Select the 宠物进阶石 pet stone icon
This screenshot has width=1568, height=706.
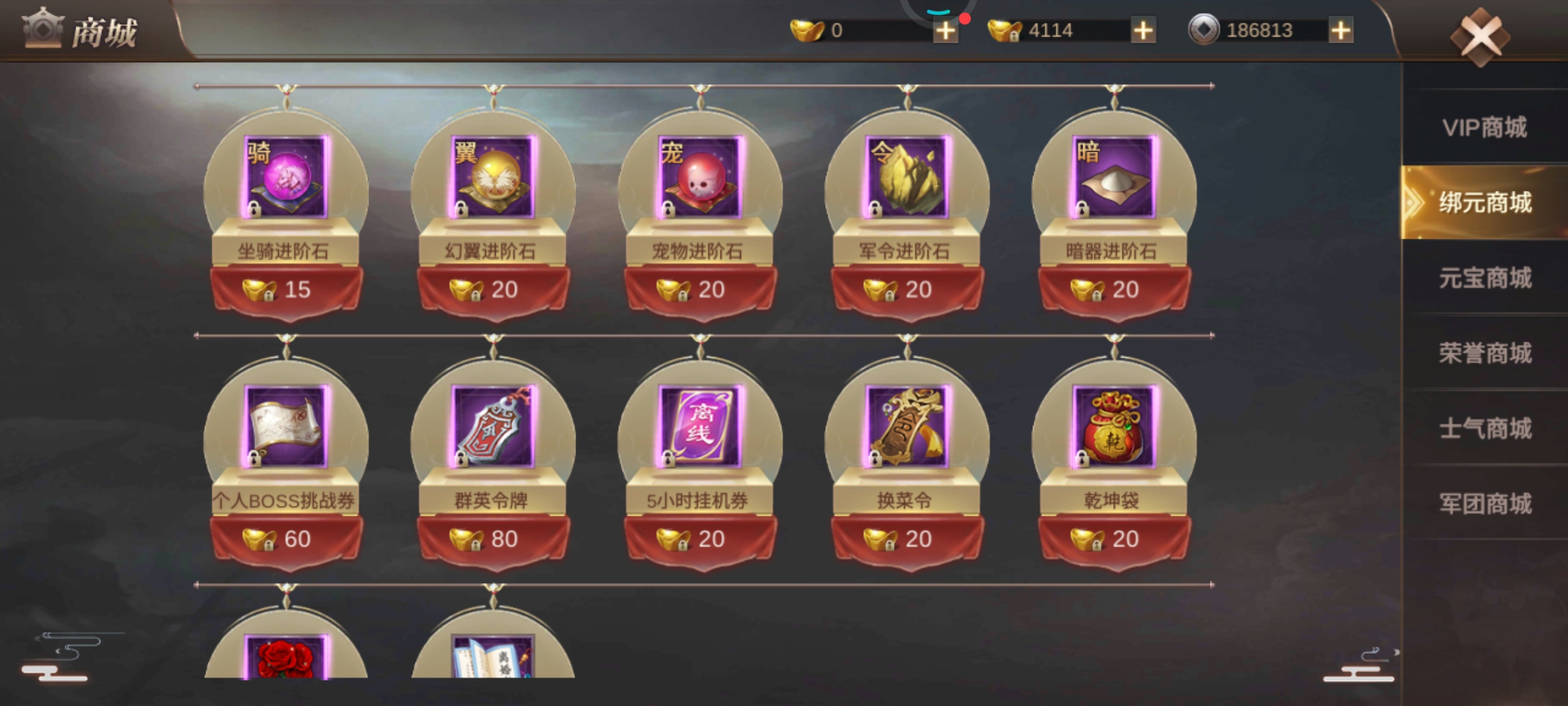point(700,176)
